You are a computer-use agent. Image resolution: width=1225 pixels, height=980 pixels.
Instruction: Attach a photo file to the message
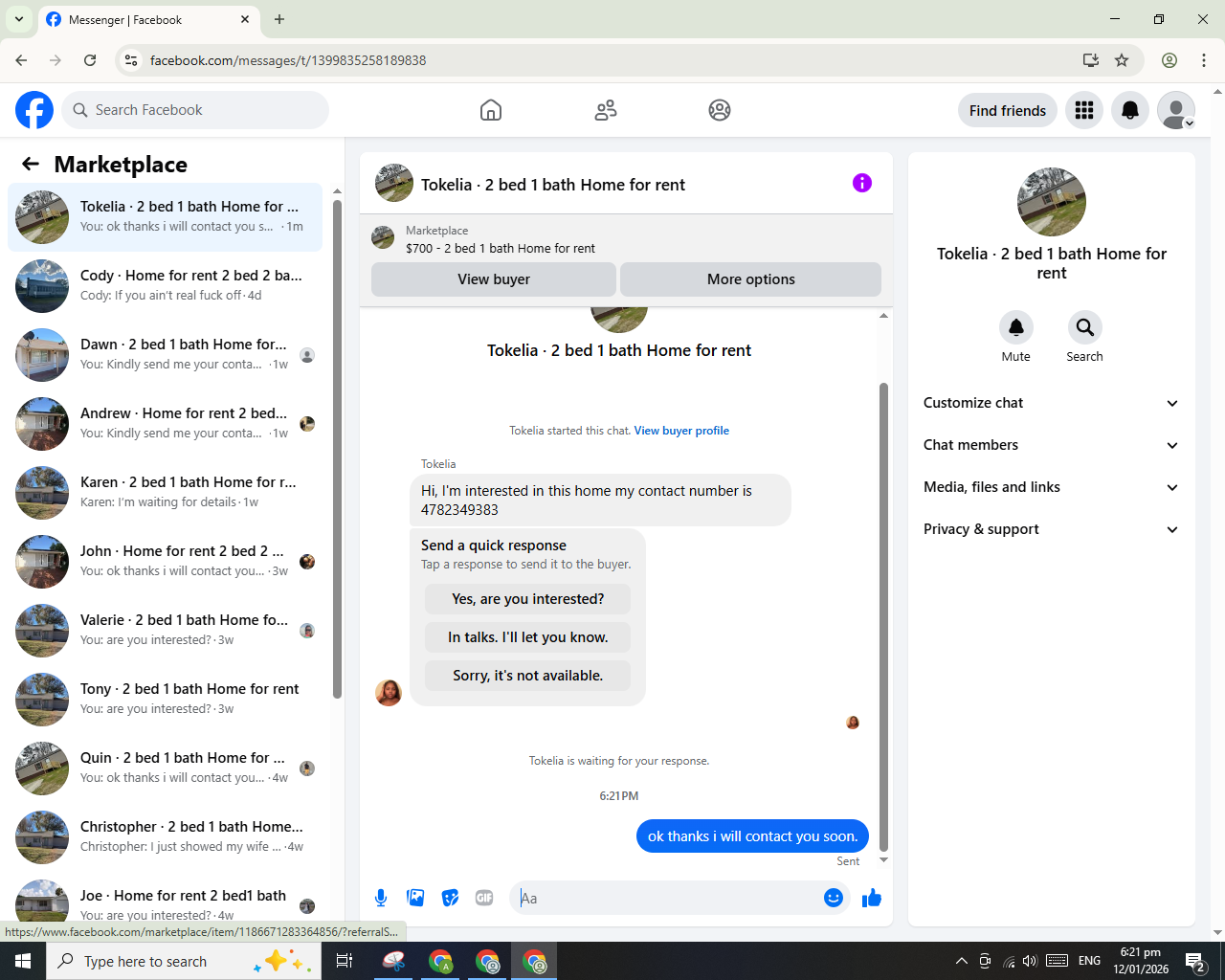[415, 898]
